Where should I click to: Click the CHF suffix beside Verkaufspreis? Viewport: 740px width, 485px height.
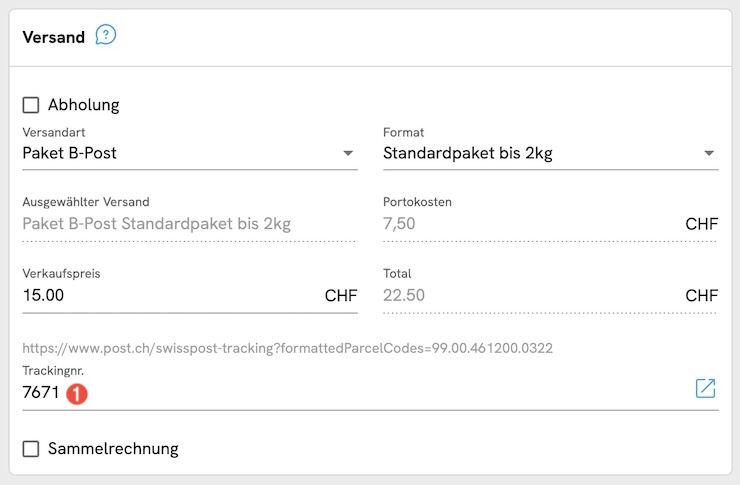[x=341, y=295]
